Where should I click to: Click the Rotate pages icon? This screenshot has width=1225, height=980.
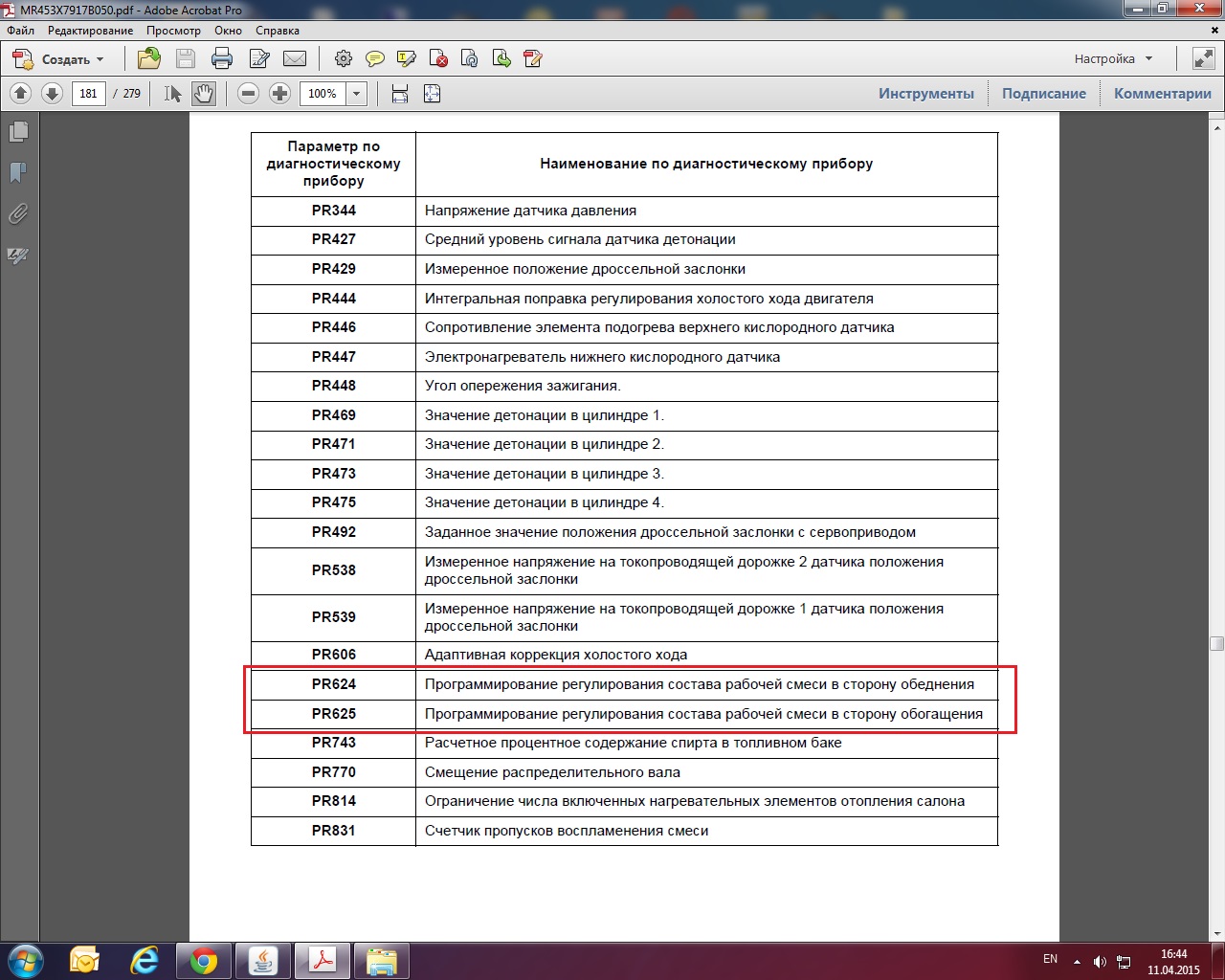click(x=470, y=59)
